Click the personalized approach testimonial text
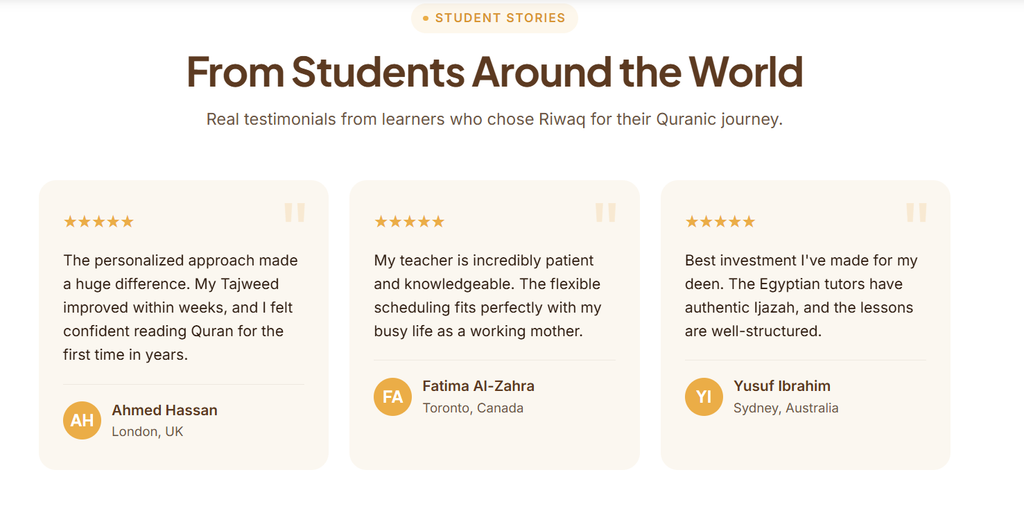The height and width of the screenshot is (506, 1024). [181, 308]
